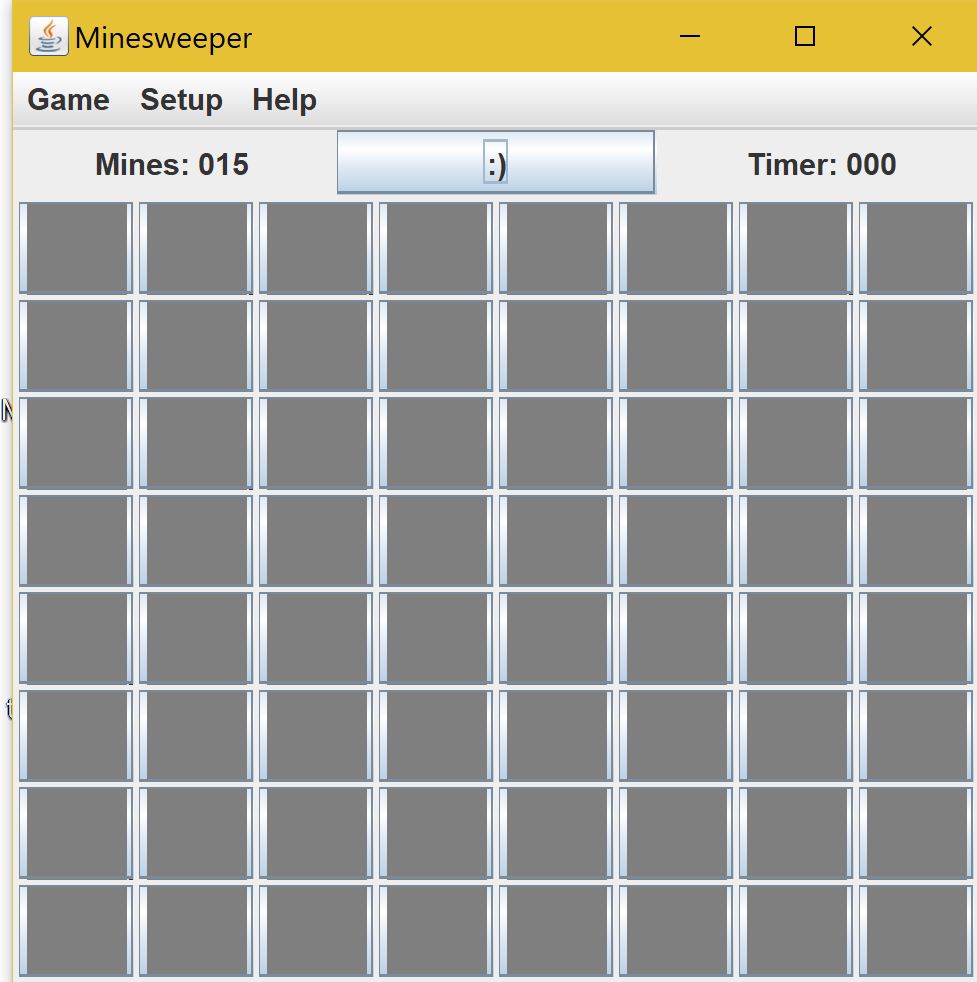Image resolution: width=977 pixels, height=982 pixels.
Task: Reveal the top-left cell of the minefield
Action: (x=76, y=247)
